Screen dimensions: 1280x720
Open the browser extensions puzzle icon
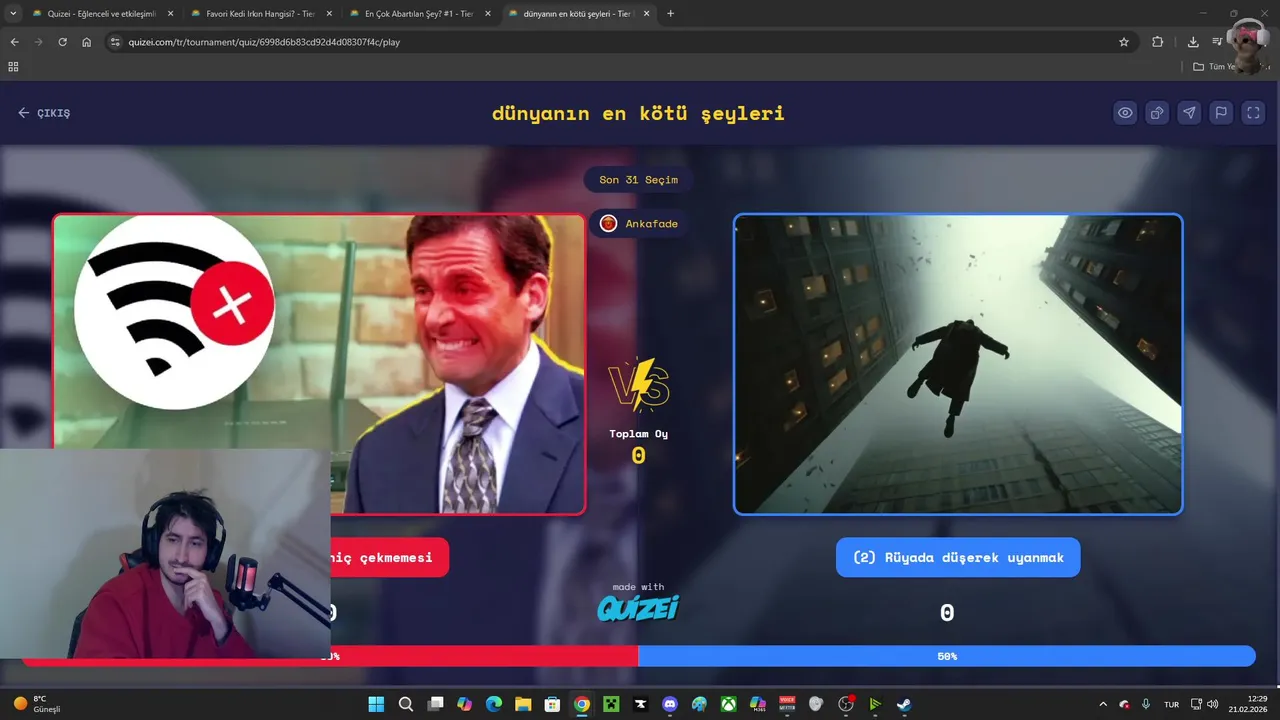(1158, 42)
